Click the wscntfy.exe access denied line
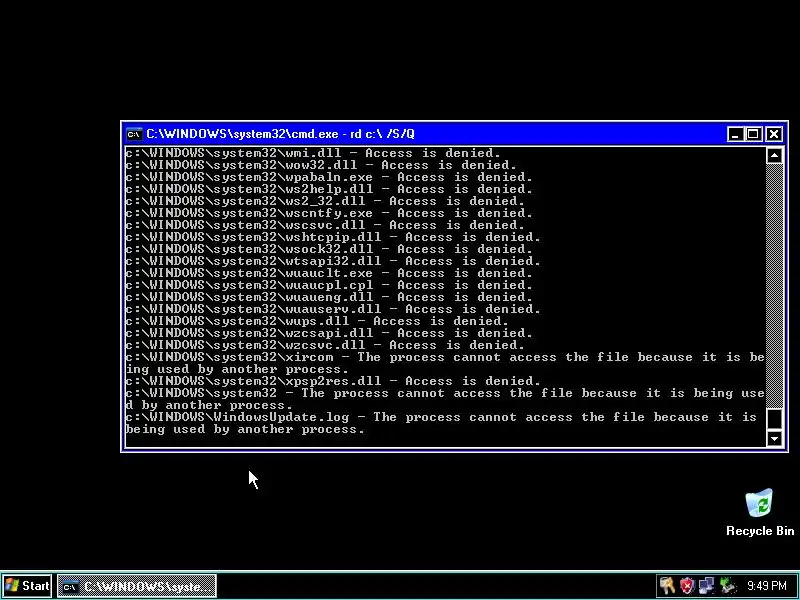 pos(329,213)
